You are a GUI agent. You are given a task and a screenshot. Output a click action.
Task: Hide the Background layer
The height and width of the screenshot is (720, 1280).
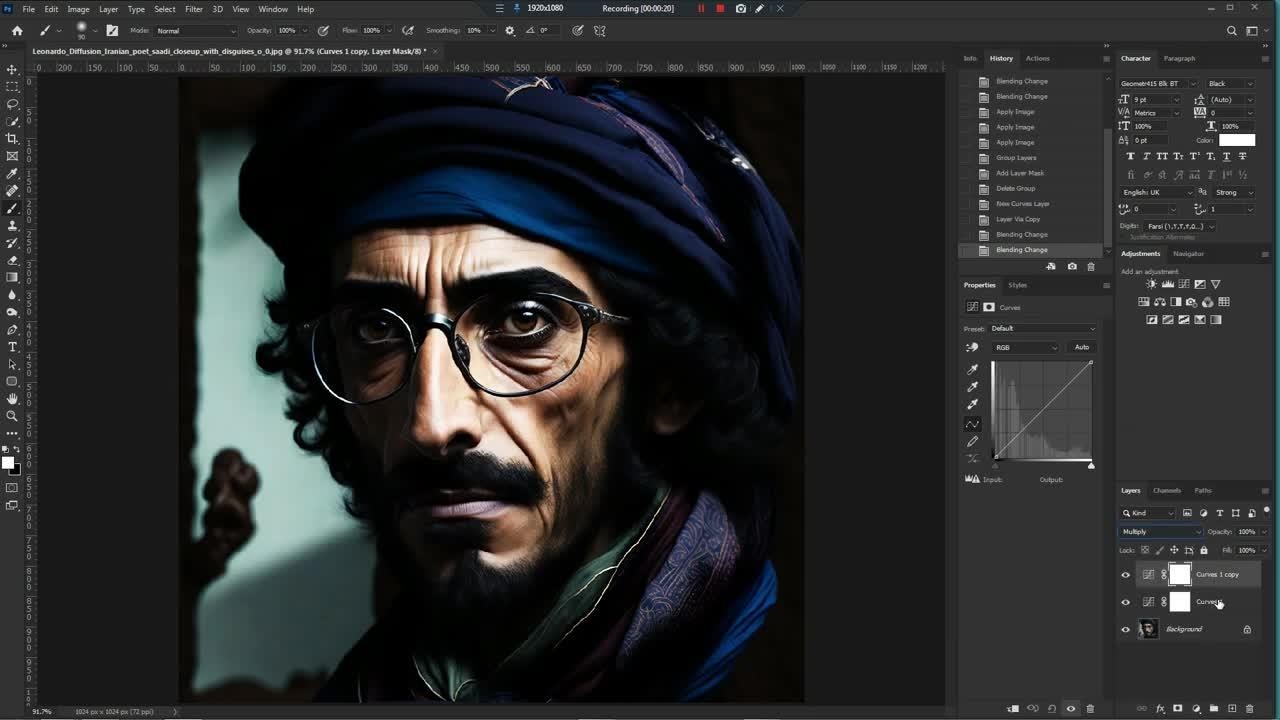1125,629
